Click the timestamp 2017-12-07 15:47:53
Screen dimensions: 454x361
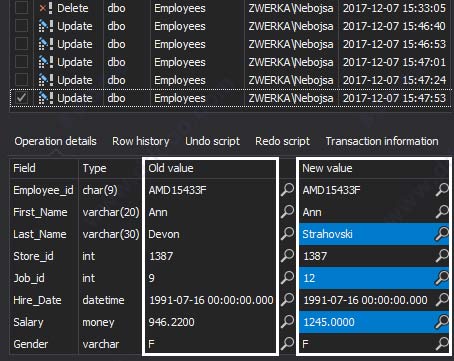[x=394, y=98]
